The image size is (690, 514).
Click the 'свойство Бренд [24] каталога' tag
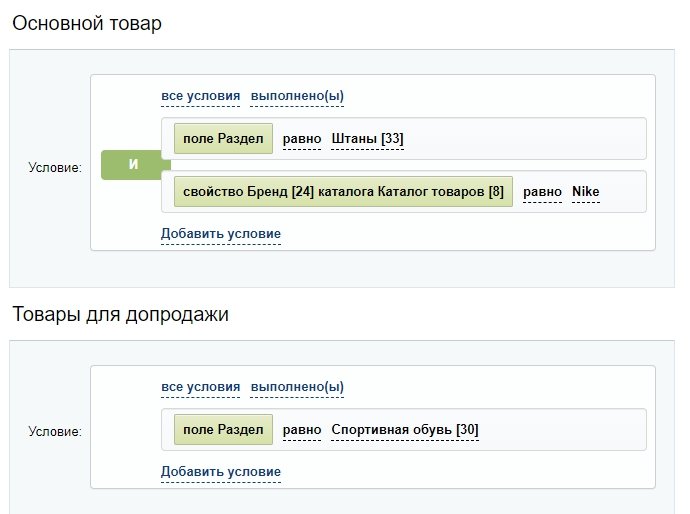343,191
